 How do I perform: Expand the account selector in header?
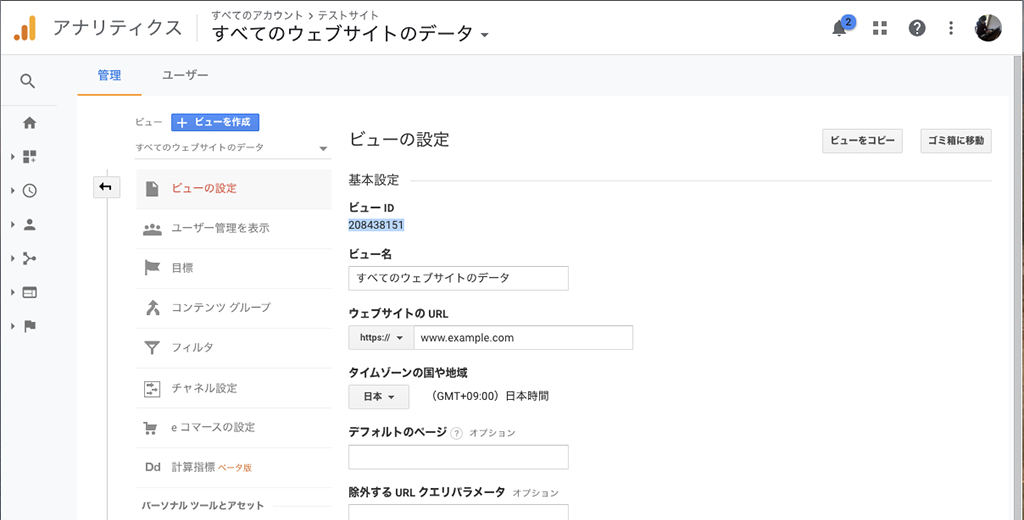[350, 33]
